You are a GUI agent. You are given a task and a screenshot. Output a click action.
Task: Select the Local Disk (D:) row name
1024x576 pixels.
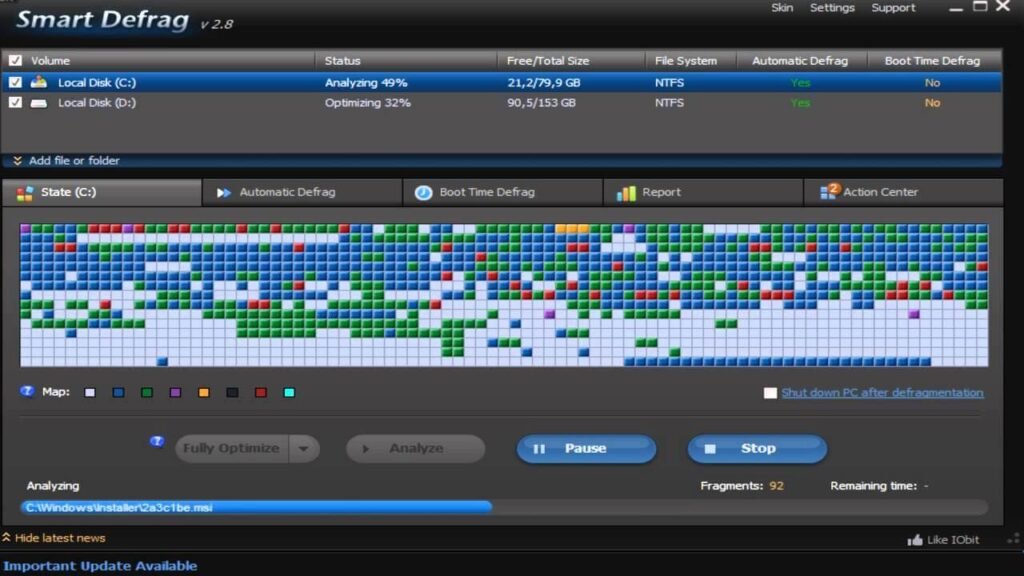click(97, 103)
